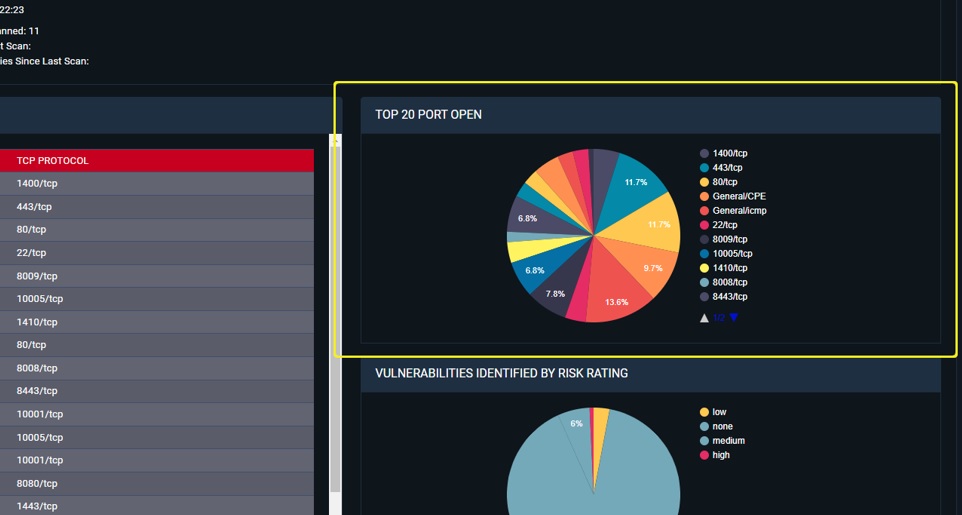Screen dimensions: 962x515
Task: Toggle the General/icmp legend entry
Action: click(x=733, y=211)
